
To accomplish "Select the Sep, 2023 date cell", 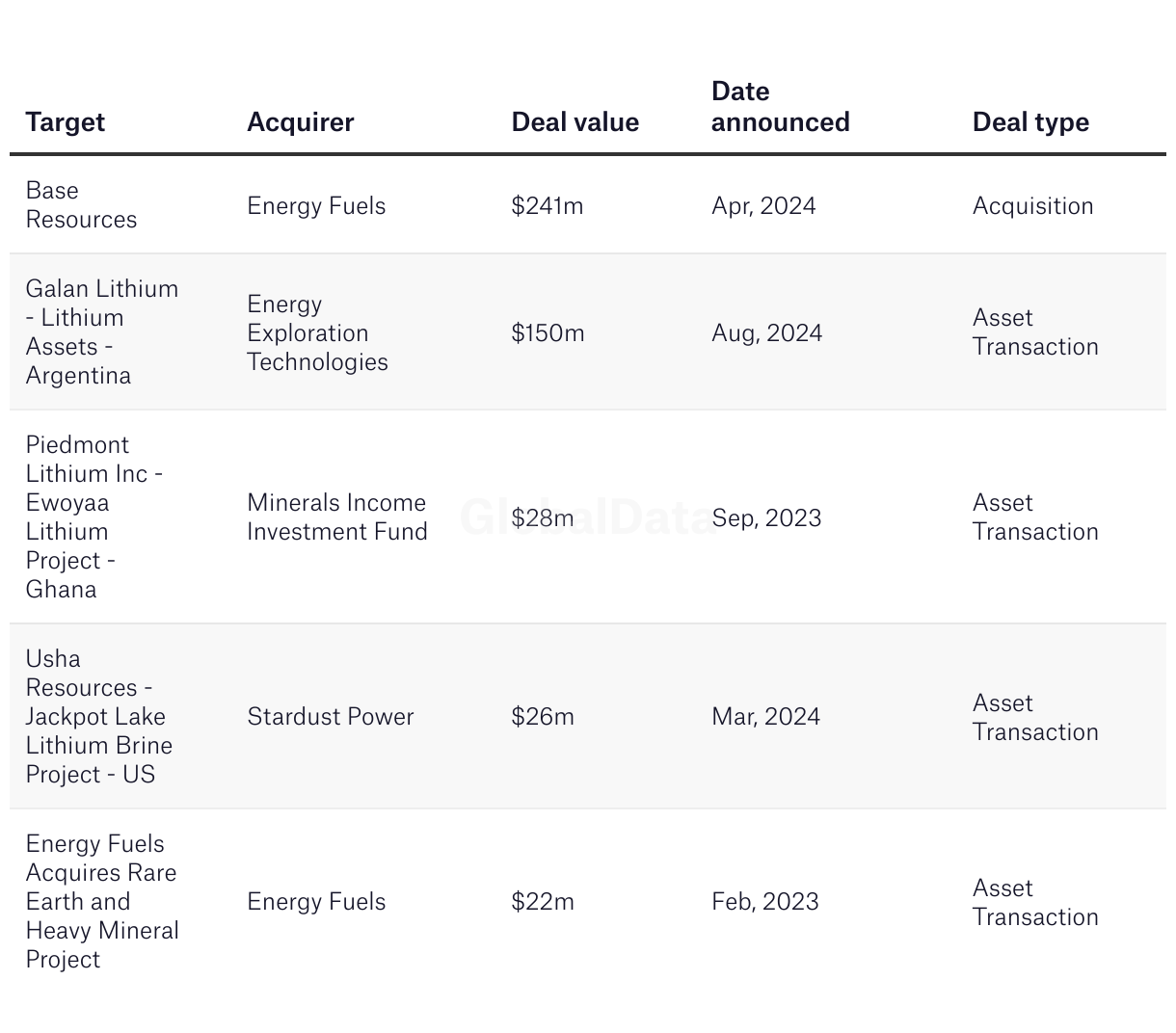I will point(766,518).
